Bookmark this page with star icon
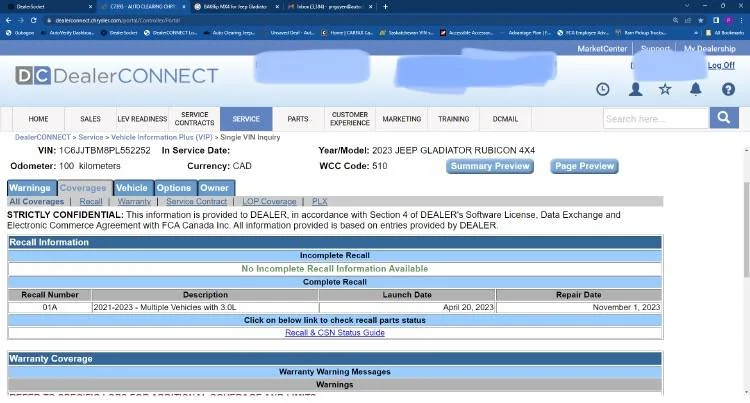Image resolution: width=750 pixels, height=403 pixels. [x=701, y=21]
